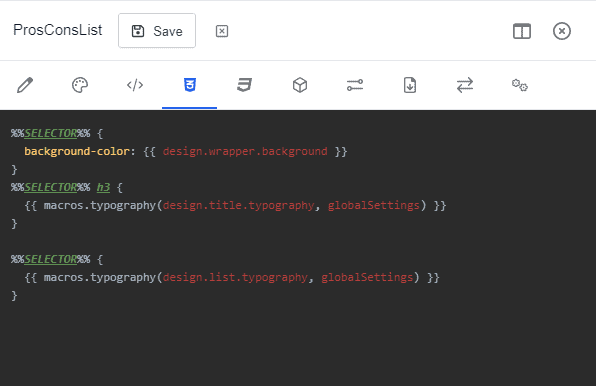Click design.title.typography in the code

[238, 205]
